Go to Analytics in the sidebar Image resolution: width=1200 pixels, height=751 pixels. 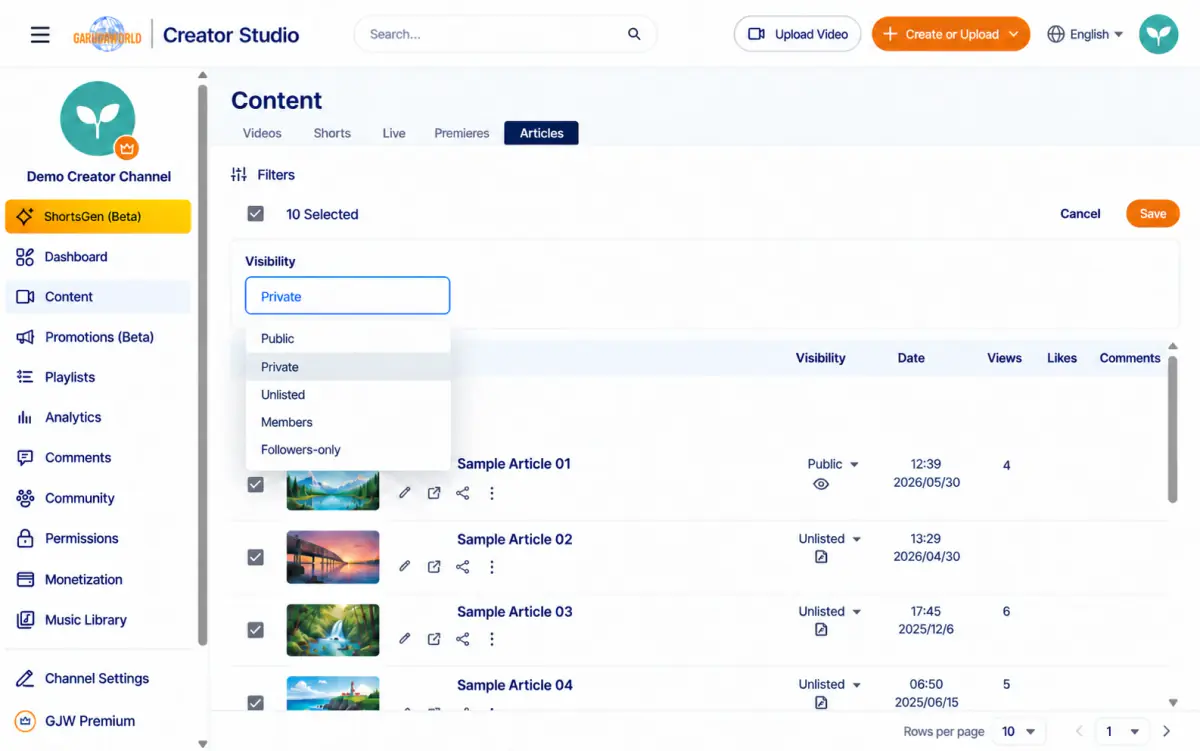[x=73, y=417]
